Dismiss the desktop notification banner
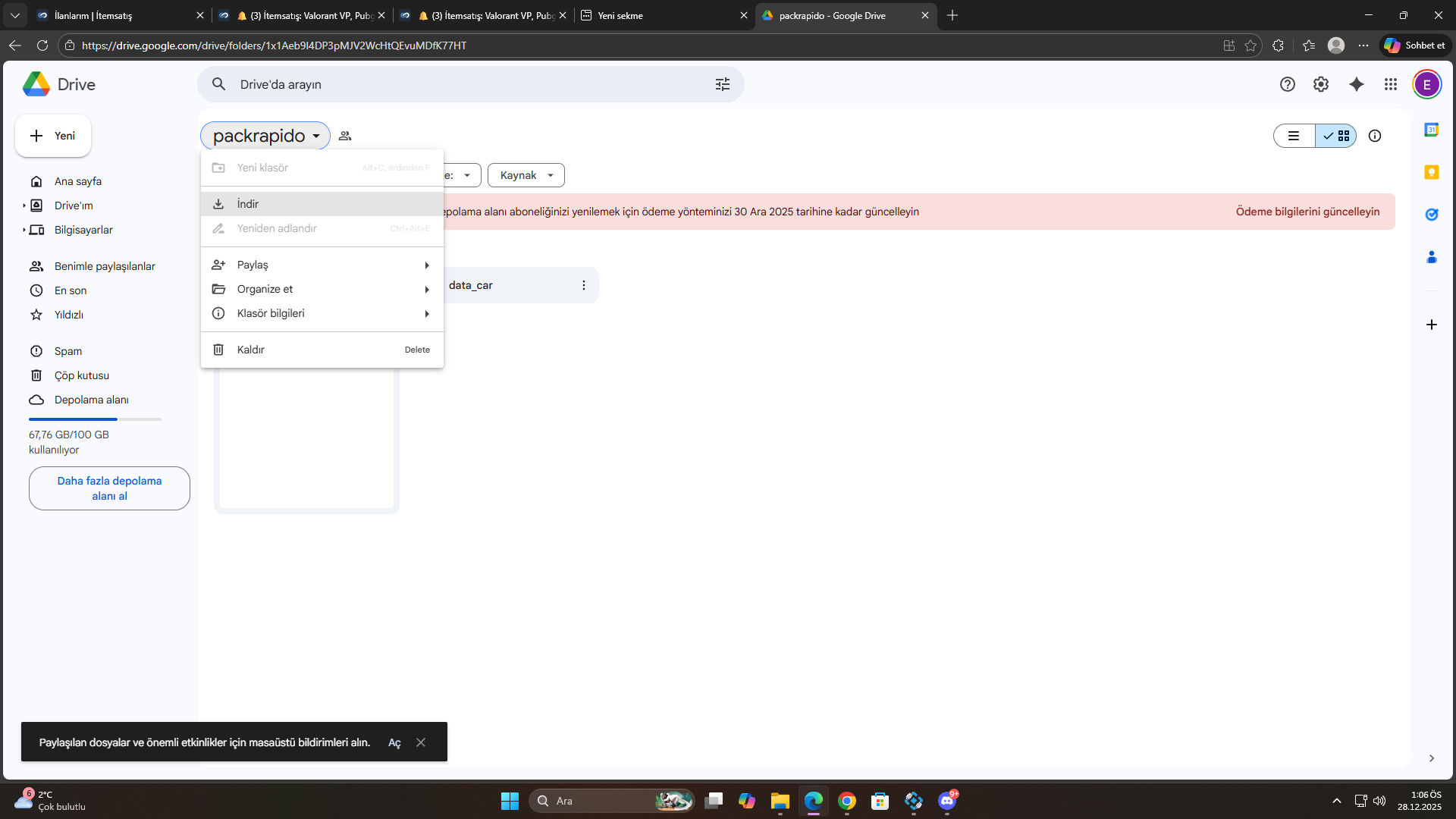The width and height of the screenshot is (1456, 819). pyautogui.click(x=421, y=742)
